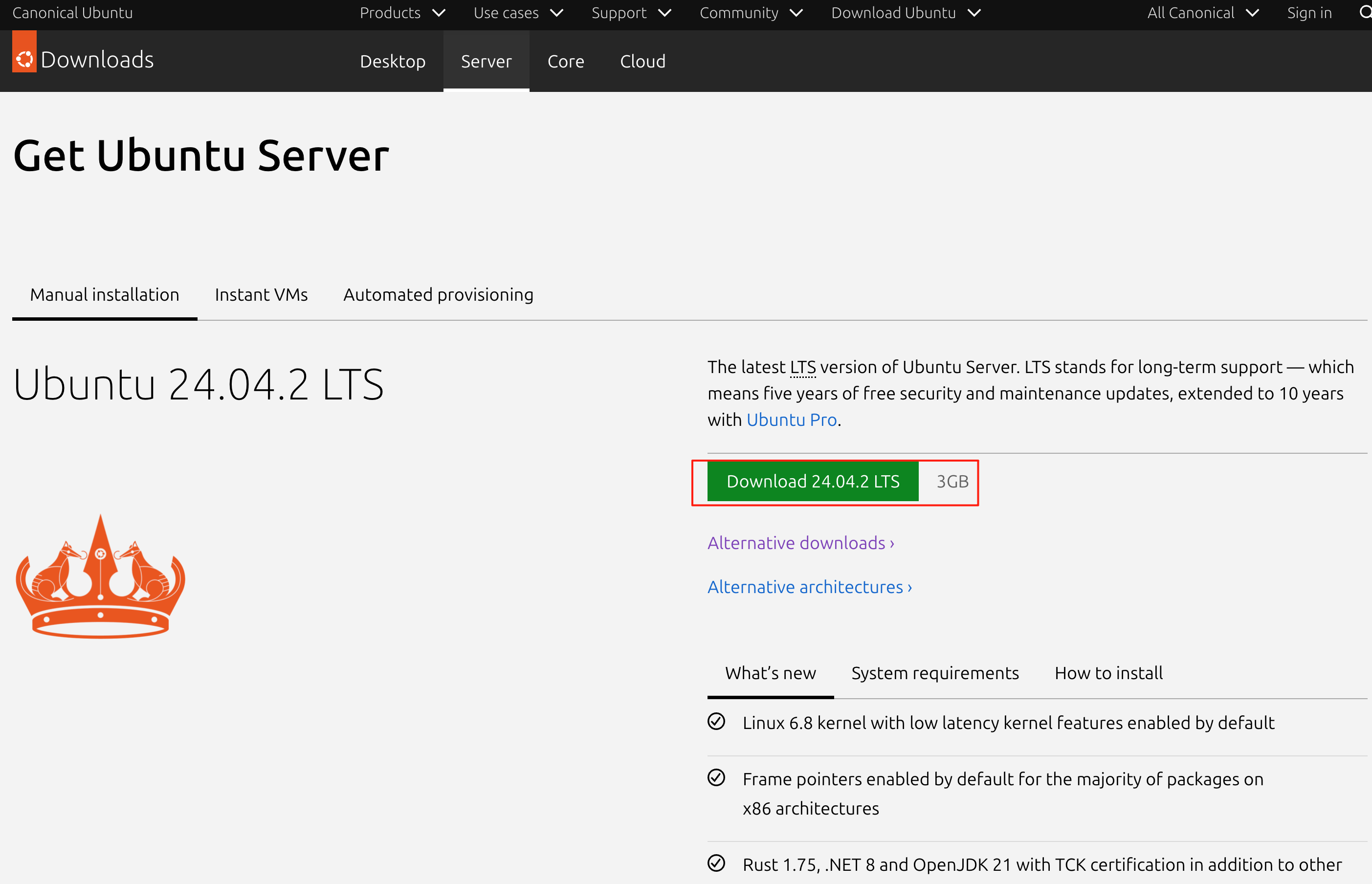Expand the Products dropdown menu

(x=402, y=13)
